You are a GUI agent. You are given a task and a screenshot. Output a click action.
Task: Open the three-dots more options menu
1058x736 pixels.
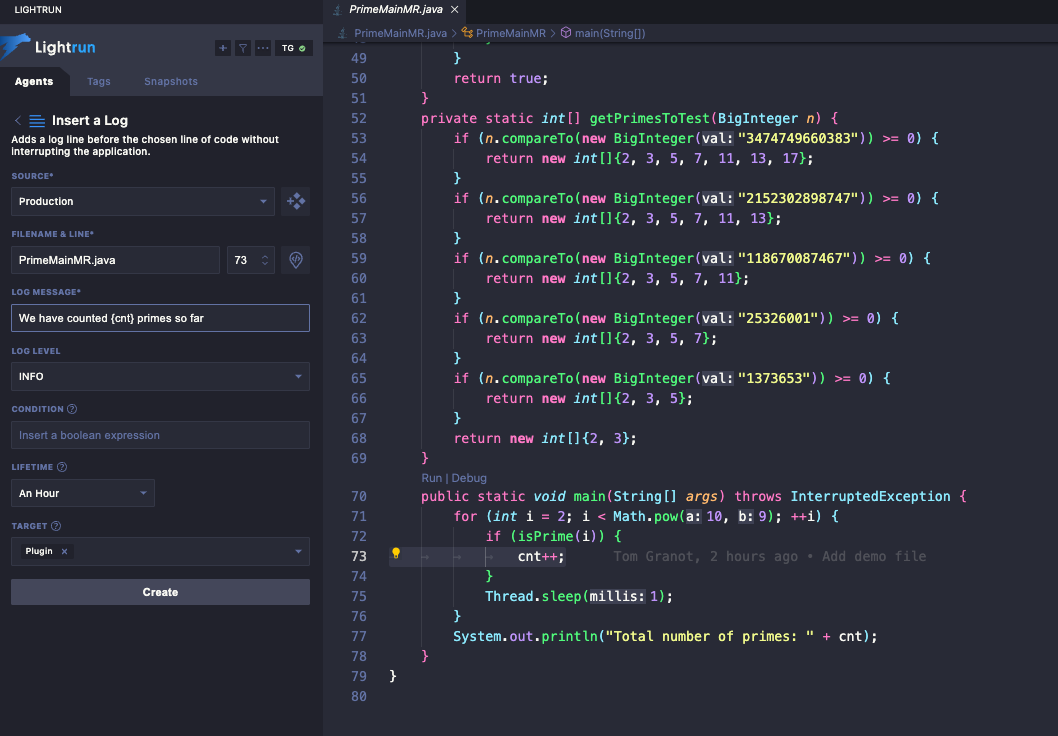point(263,48)
